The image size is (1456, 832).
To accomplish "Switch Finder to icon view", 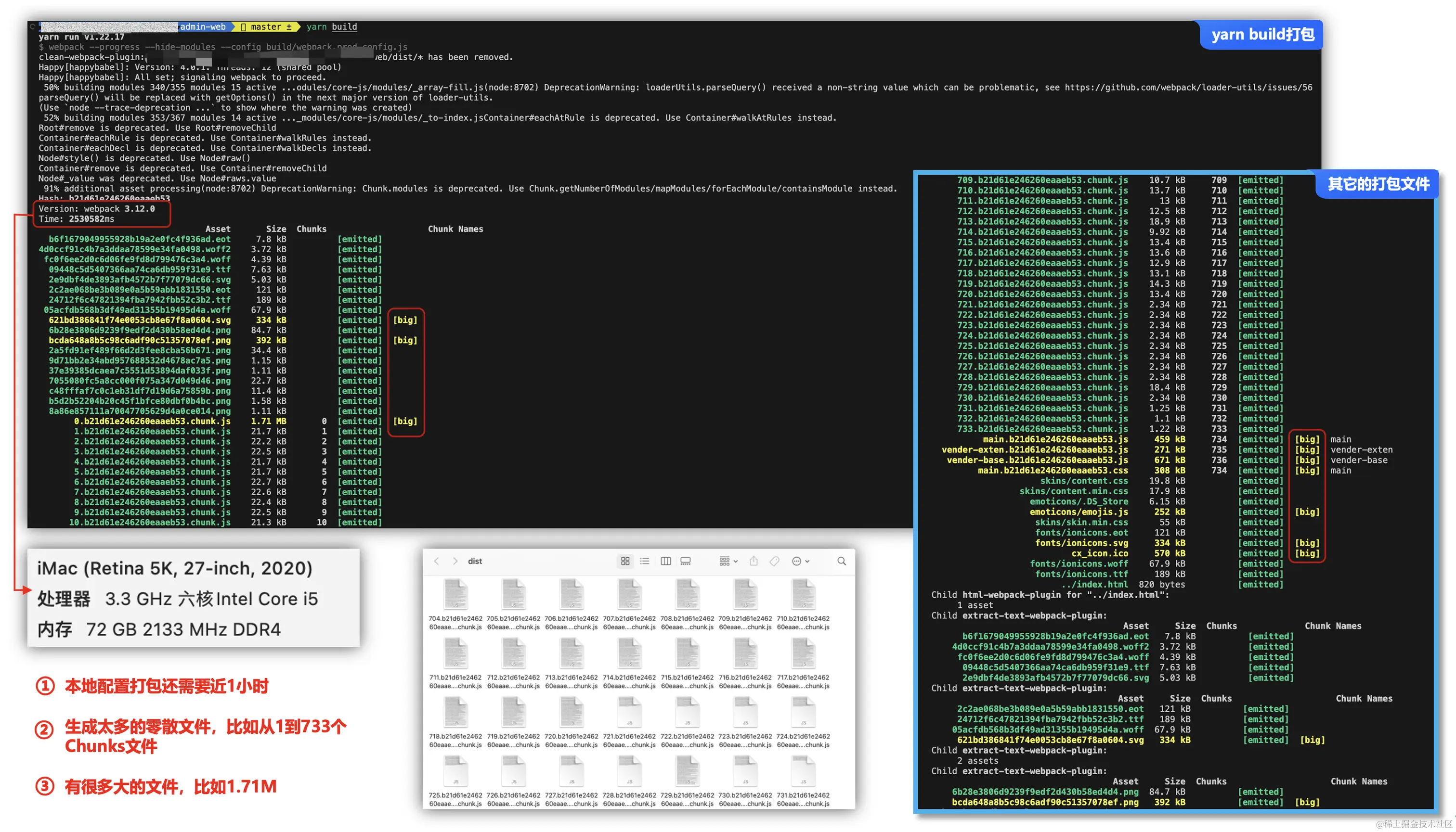I will tap(625, 561).
